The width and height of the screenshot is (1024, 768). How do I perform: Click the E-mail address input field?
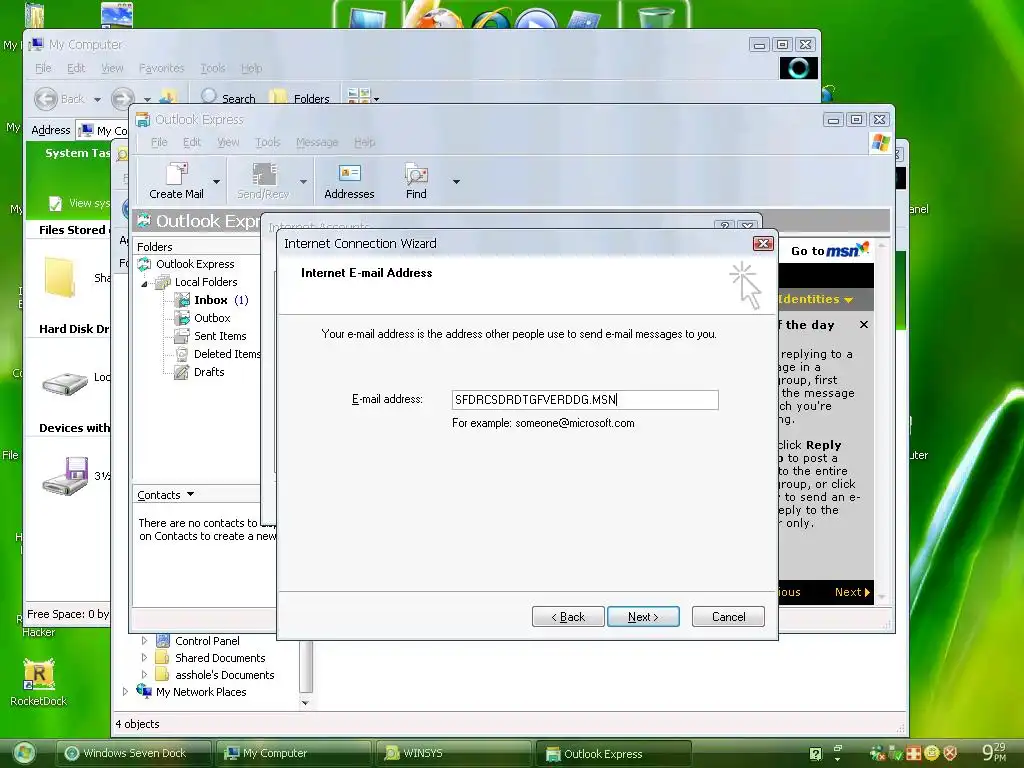coord(585,400)
